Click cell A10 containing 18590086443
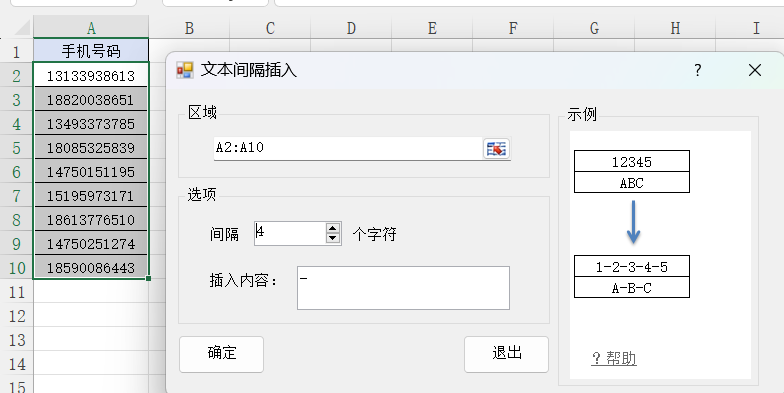Viewport: 784px width, 393px height. pyautogui.click(x=91, y=268)
